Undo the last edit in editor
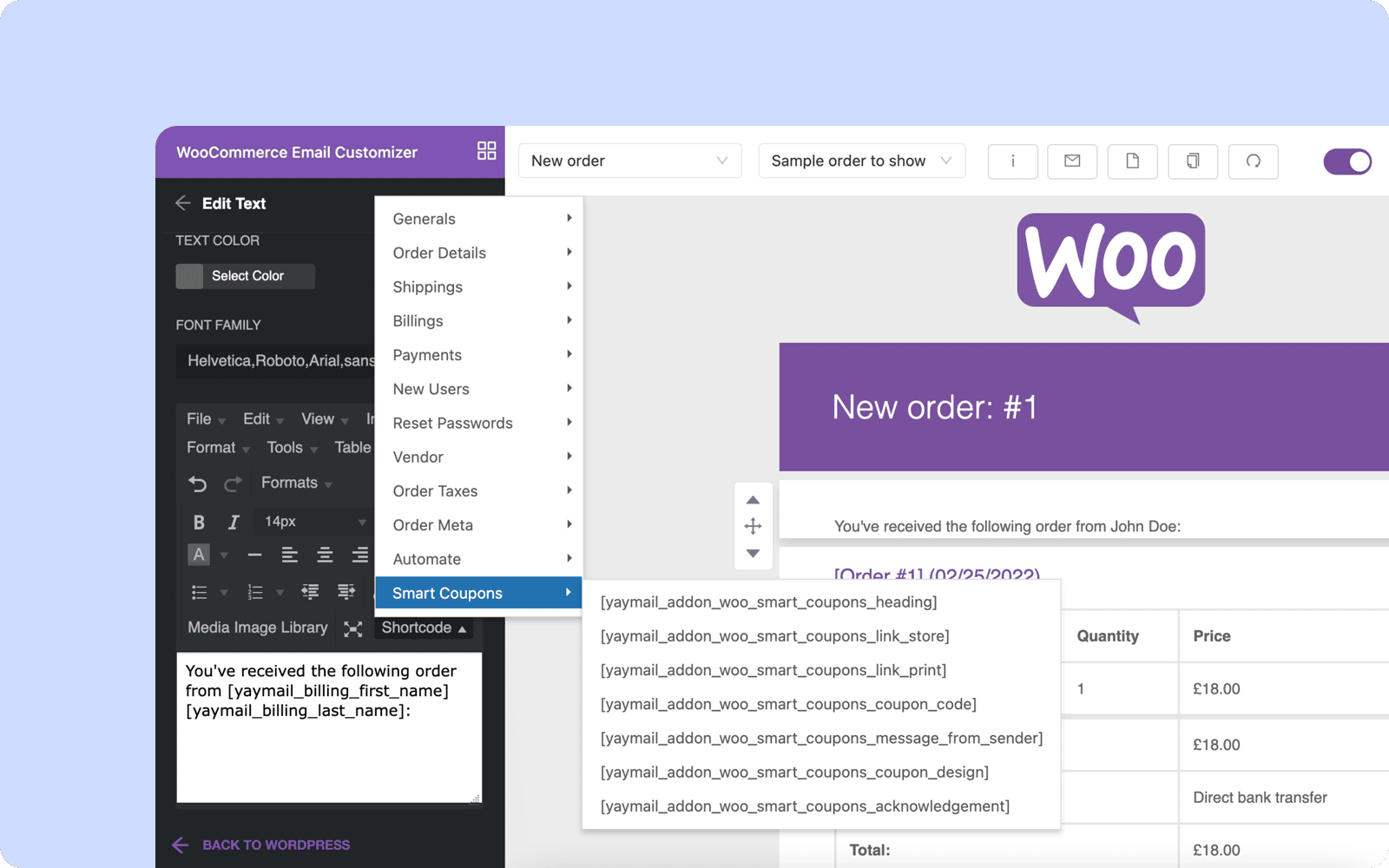Image resolution: width=1389 pixels, height=868 pixels. click(x=198, y=483)
